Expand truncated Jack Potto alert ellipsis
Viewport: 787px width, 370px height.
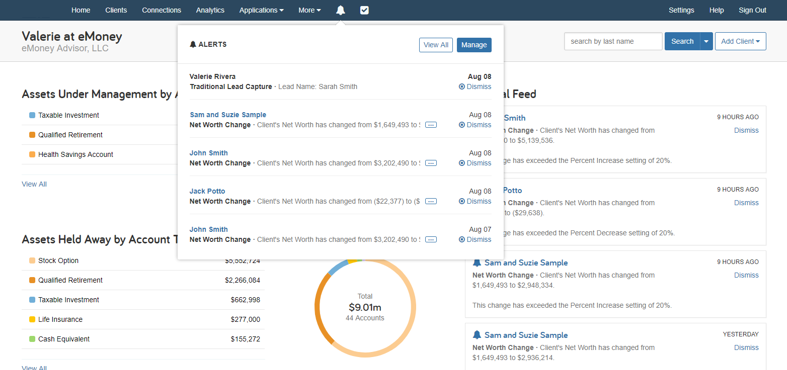pyautogui.click(x=431, y=201)
